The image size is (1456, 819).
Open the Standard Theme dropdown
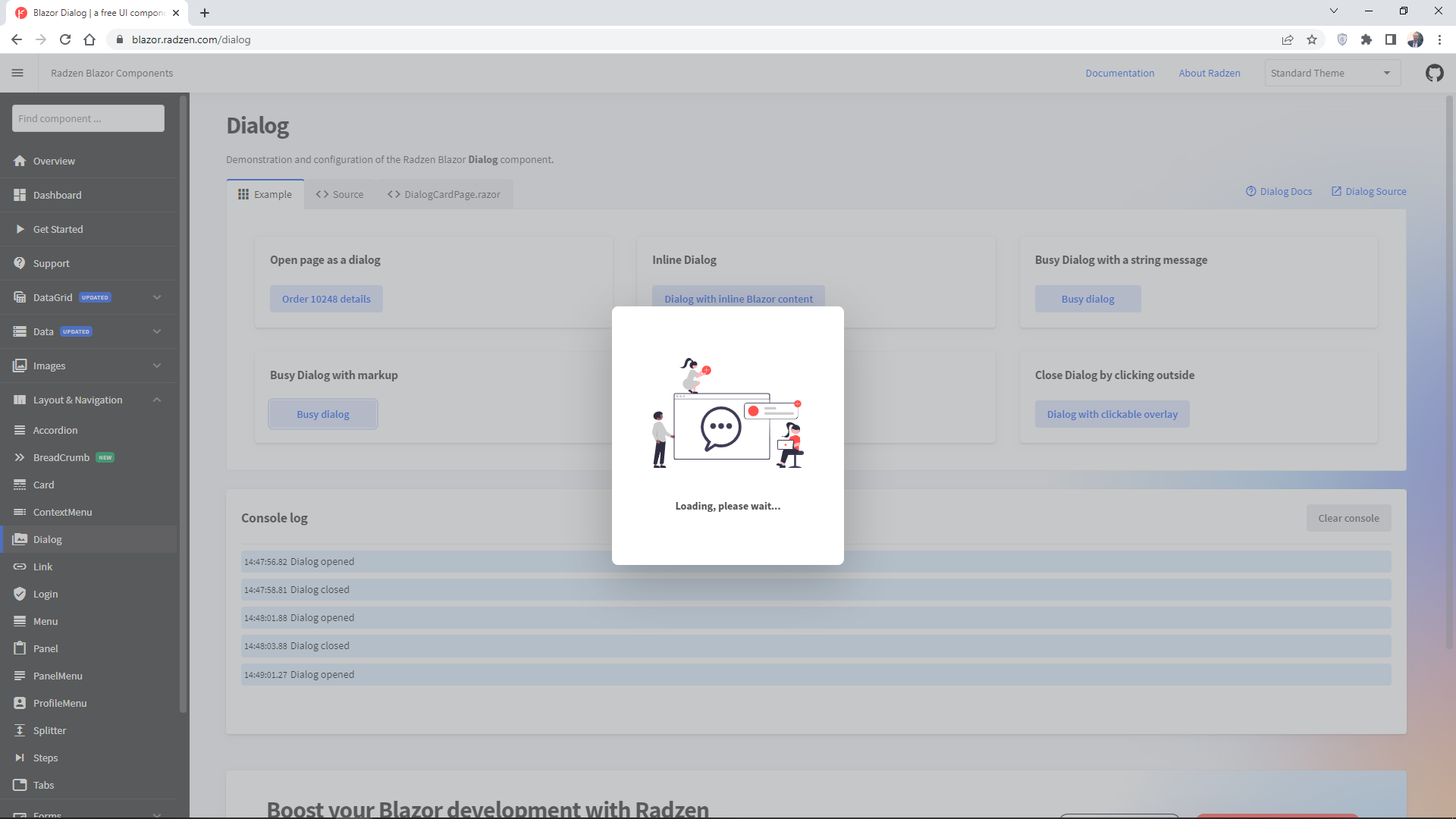(1332, 73)
